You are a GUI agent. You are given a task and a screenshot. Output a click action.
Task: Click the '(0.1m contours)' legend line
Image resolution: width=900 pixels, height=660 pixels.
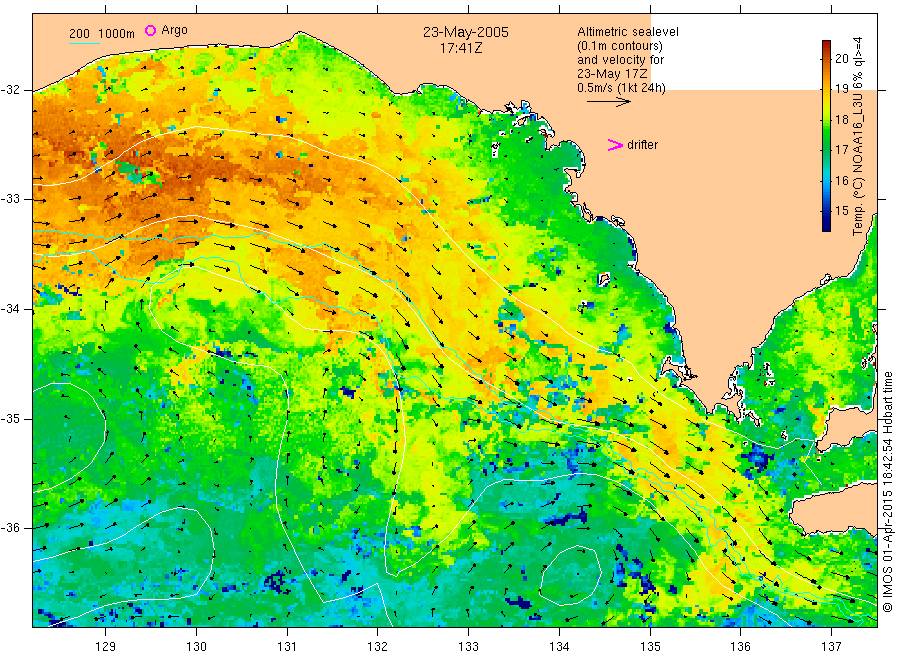coord(620,46)
